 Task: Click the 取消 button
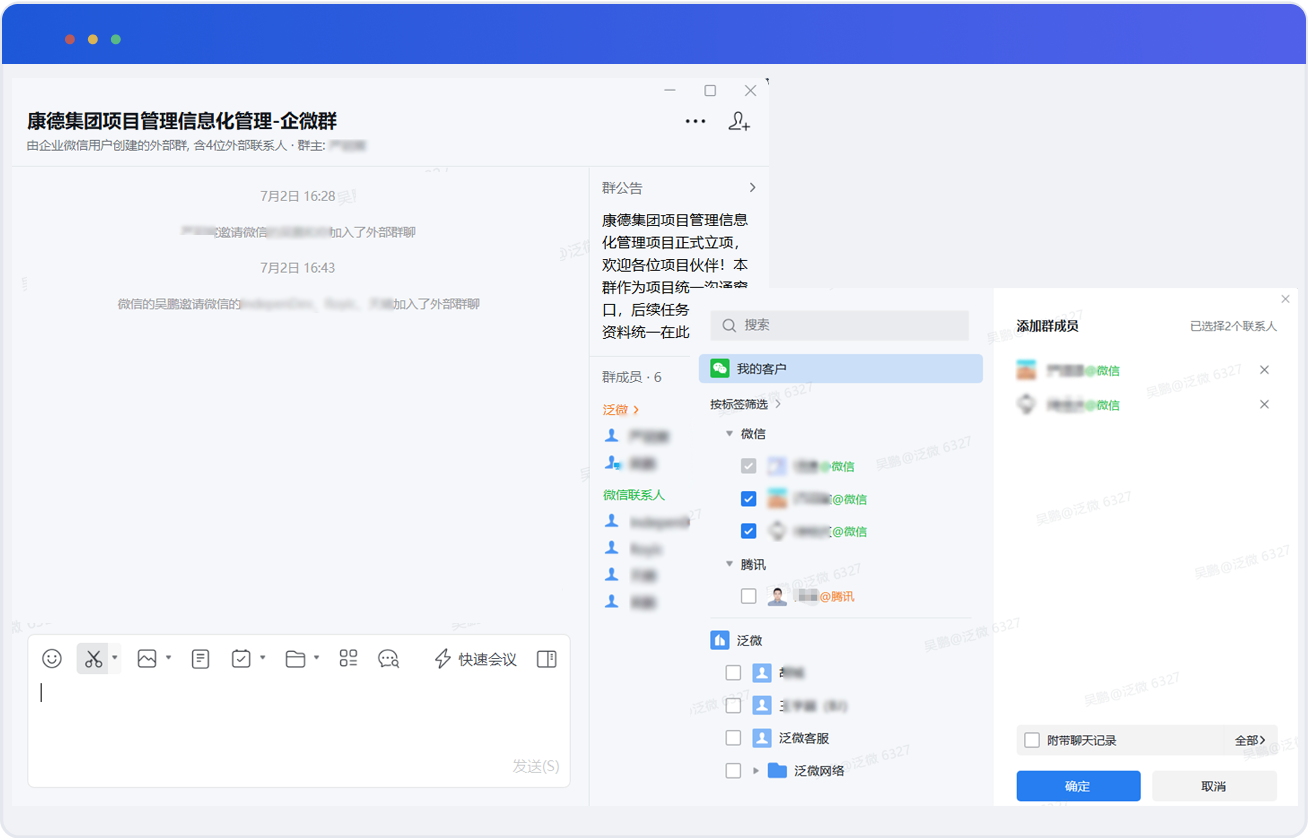[x=1214, y=786]
